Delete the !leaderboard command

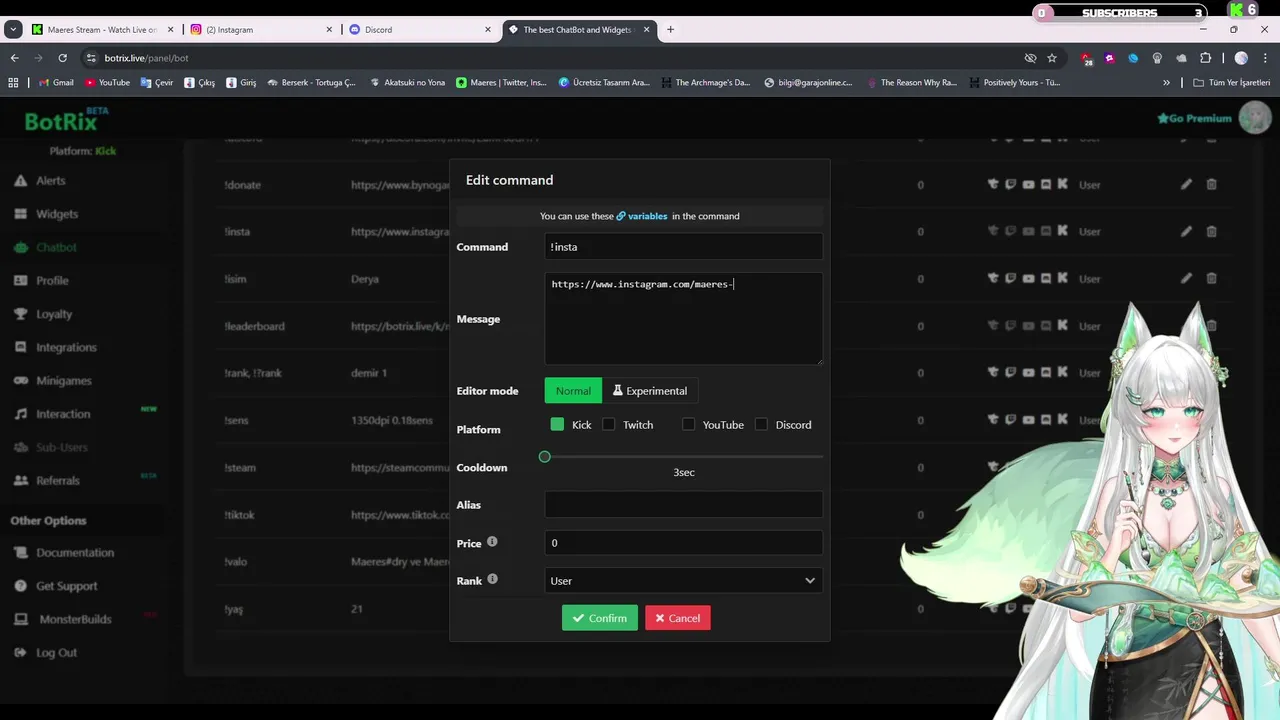tap(1211, 325)
